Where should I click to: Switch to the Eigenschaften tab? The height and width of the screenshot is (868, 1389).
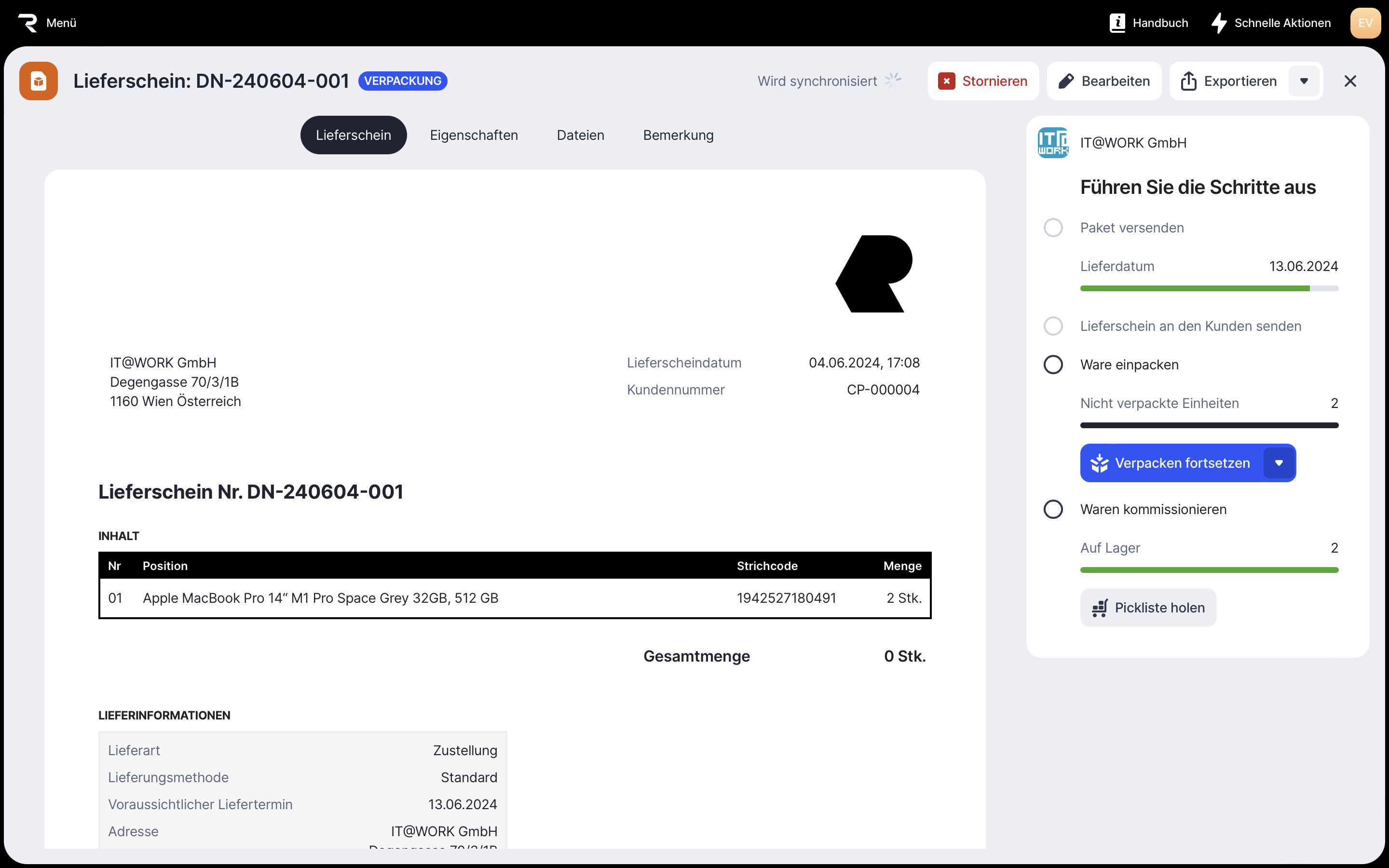pyautogui.click(x=474, y=135)
